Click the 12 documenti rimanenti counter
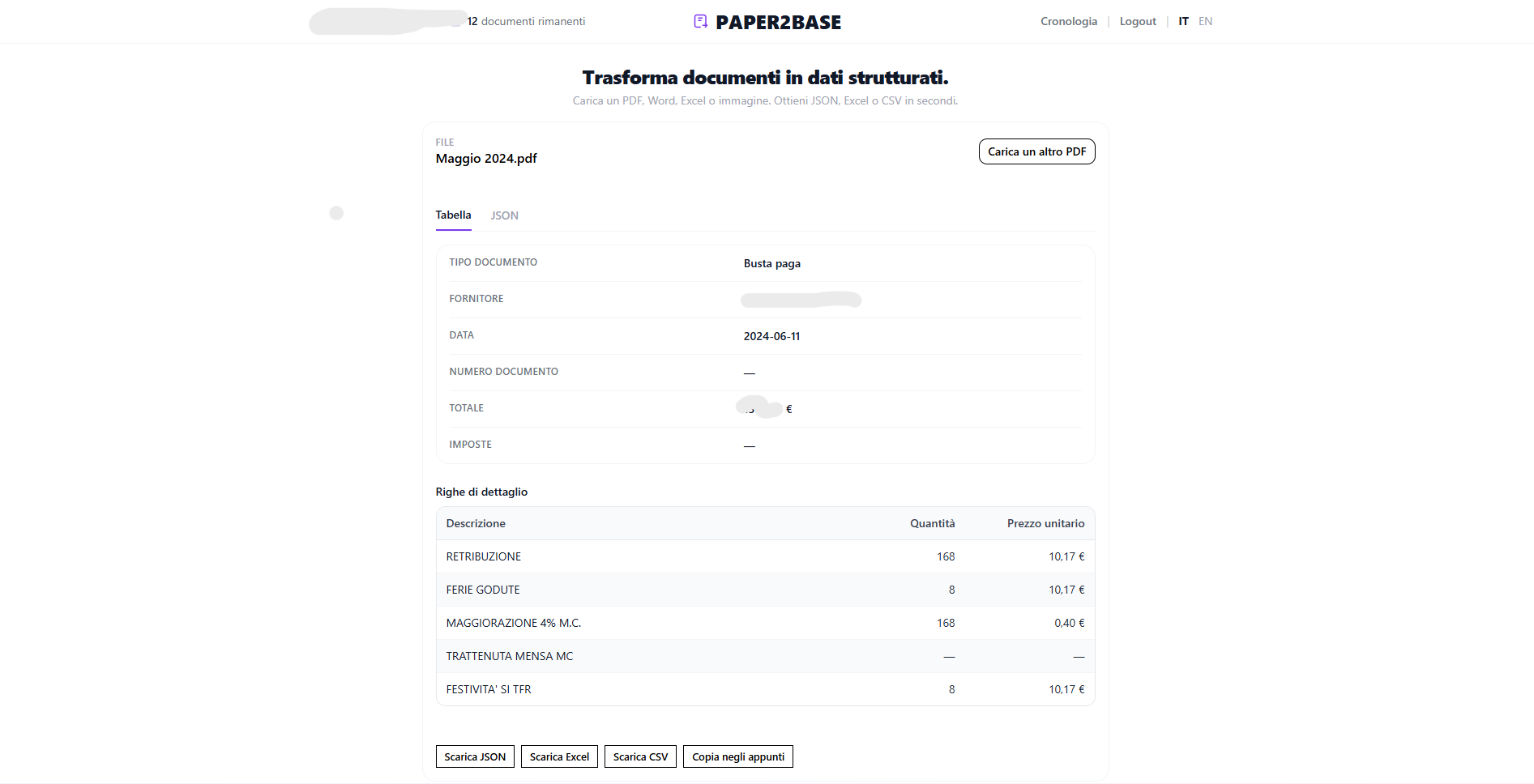The width and height of the screenshot is (1534, 784). point(526,22)
